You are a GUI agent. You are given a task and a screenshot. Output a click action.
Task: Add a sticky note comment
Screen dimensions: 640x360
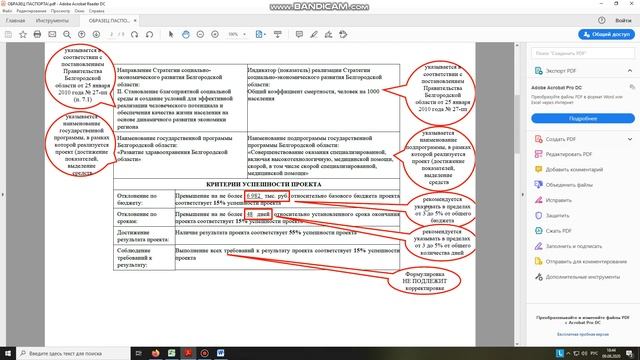(299, 35)
